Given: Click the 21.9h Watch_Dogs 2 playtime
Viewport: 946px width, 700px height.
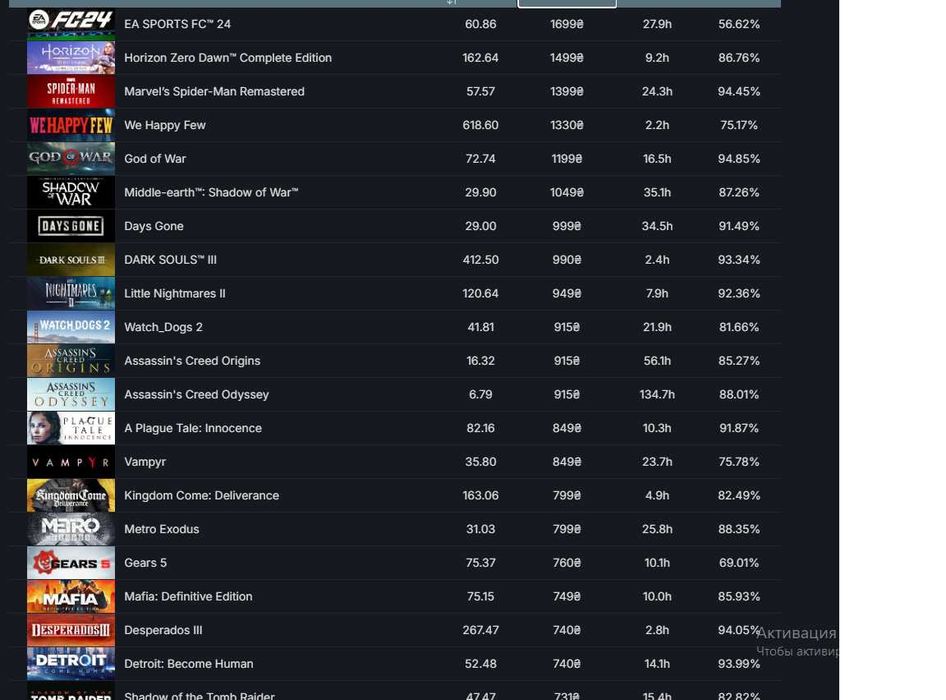Looking at the screenshot, I should coord(657,327).
